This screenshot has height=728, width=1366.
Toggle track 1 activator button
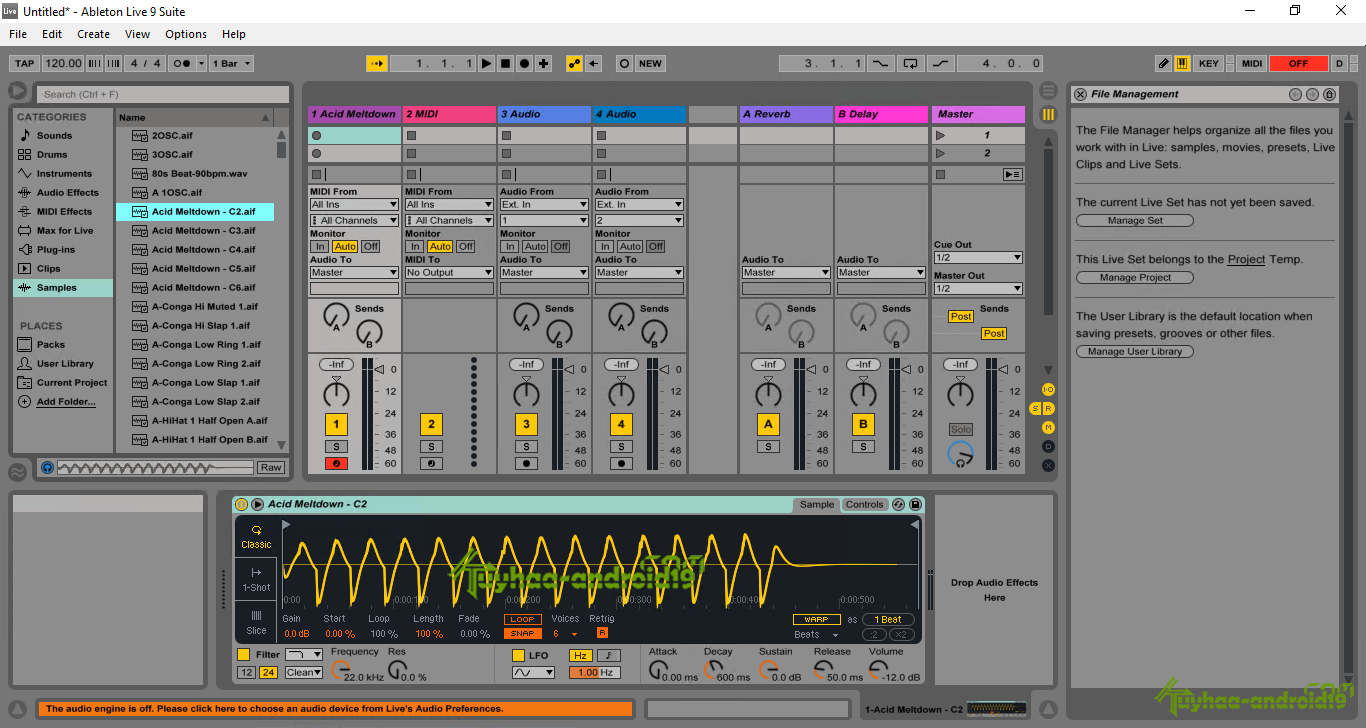click(x=335, y=424)
